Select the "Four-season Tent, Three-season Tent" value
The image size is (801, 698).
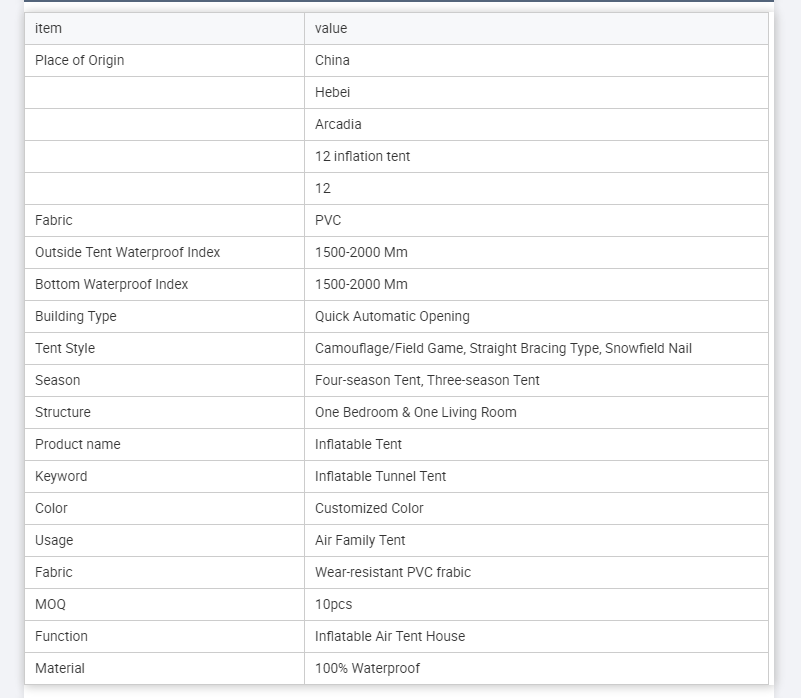pos(427,380)
